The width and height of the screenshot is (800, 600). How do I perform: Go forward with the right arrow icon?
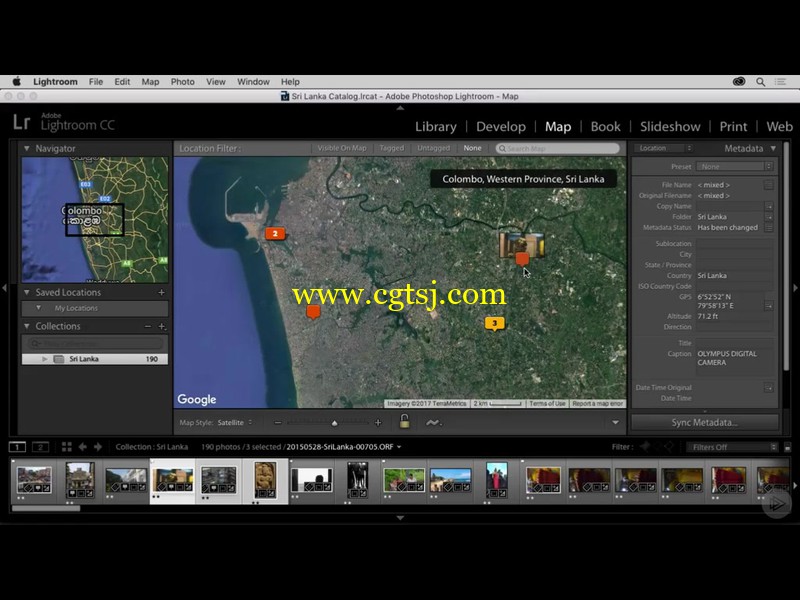(98, 447)
